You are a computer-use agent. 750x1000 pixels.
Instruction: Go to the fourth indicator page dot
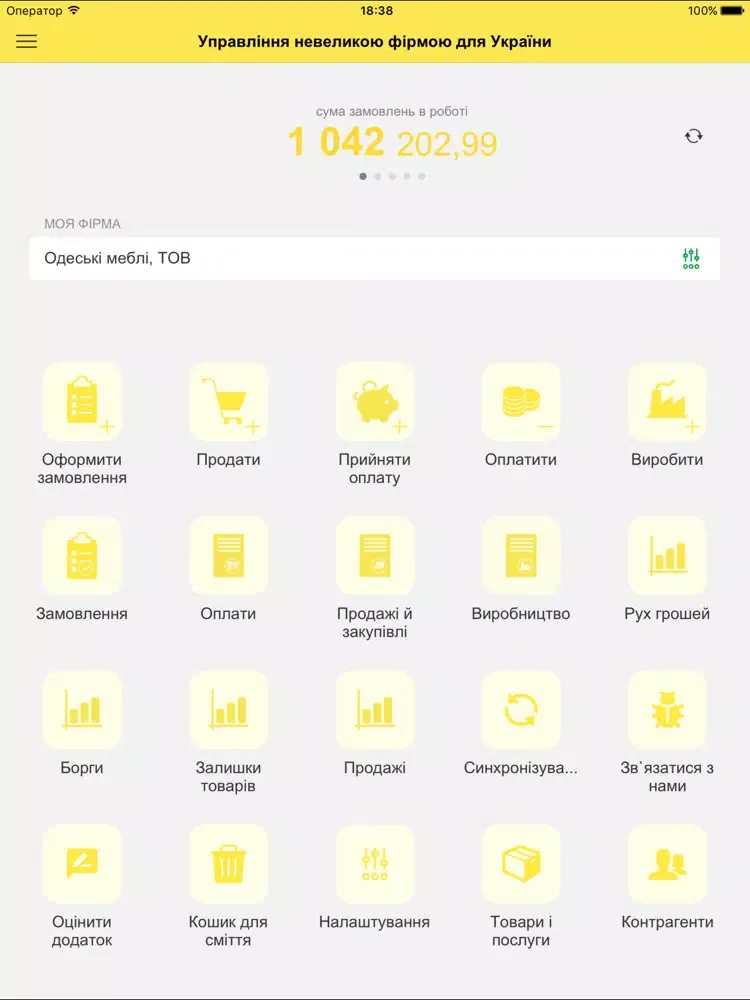407,177
